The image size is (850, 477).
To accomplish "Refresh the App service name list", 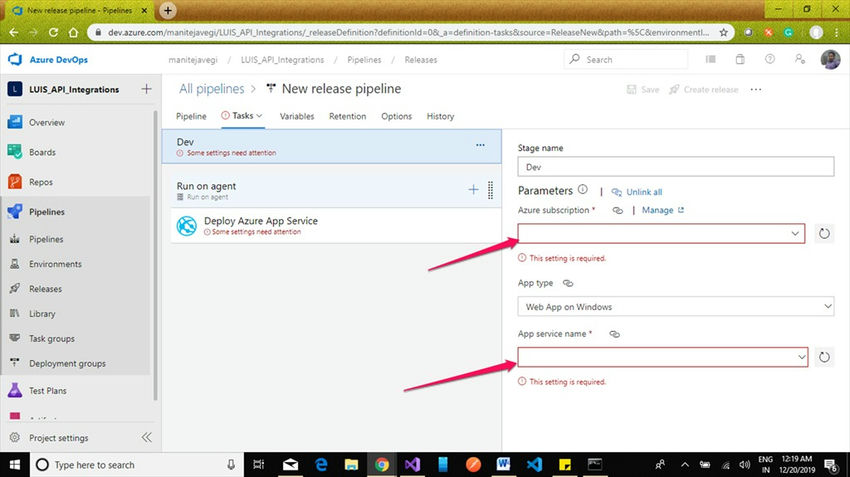I will click(824, 357).
